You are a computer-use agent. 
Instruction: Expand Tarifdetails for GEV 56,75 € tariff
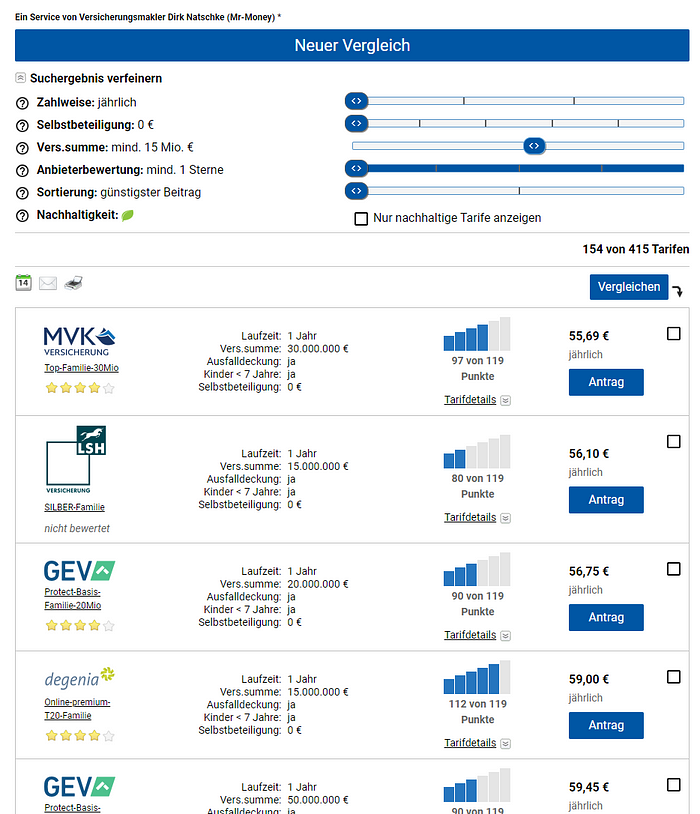click(x=477, y=635)
